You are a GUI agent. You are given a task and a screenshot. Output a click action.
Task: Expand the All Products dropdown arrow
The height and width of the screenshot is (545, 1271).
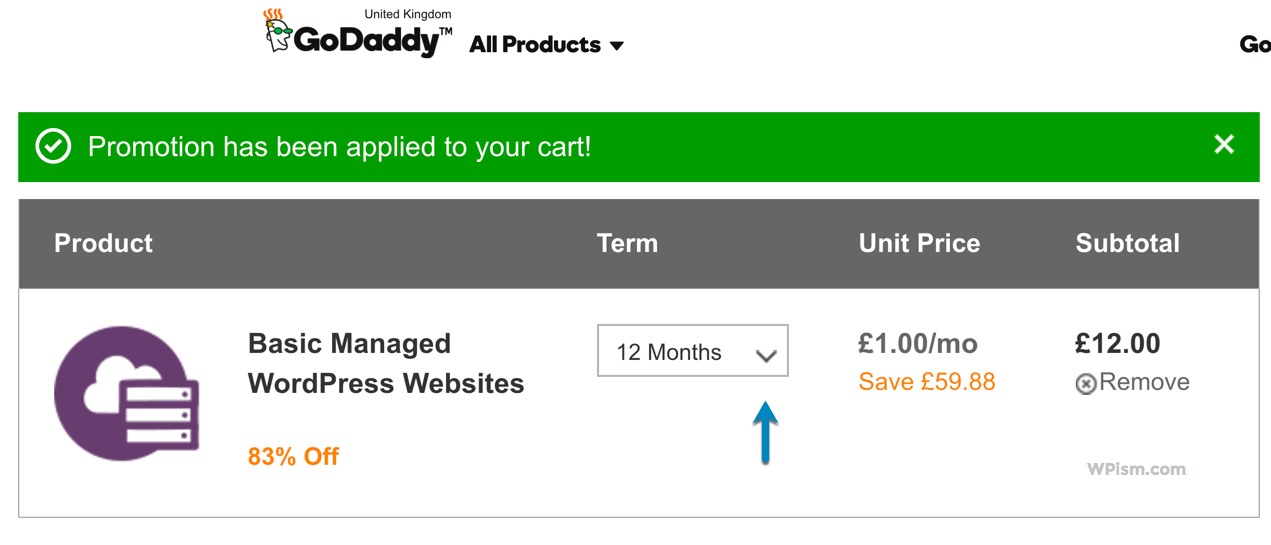[616, 46]
